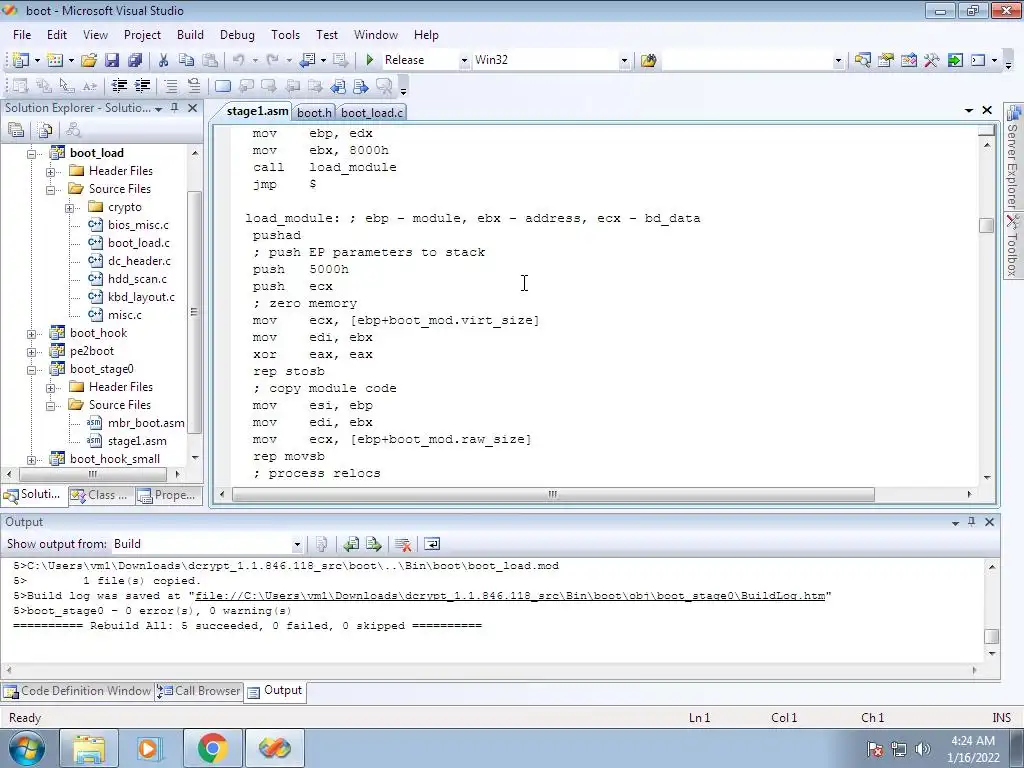Click the Paste clipboard icon
Image resolution: width=1024 pixels, height=768 pixels.
pyautogui.click(x=210, y=60)
